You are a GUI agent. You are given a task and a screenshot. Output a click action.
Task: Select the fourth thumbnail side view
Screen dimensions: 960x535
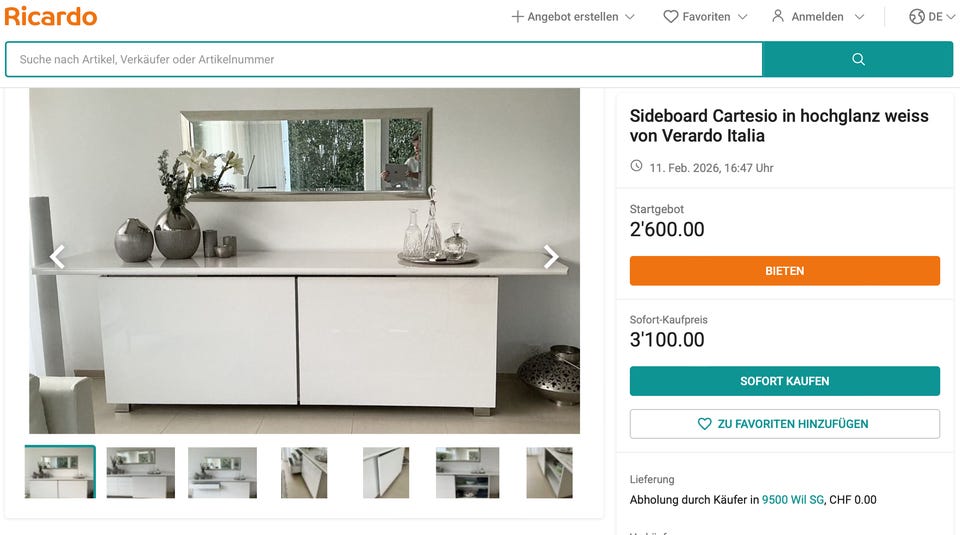click(x=304, y=473)
